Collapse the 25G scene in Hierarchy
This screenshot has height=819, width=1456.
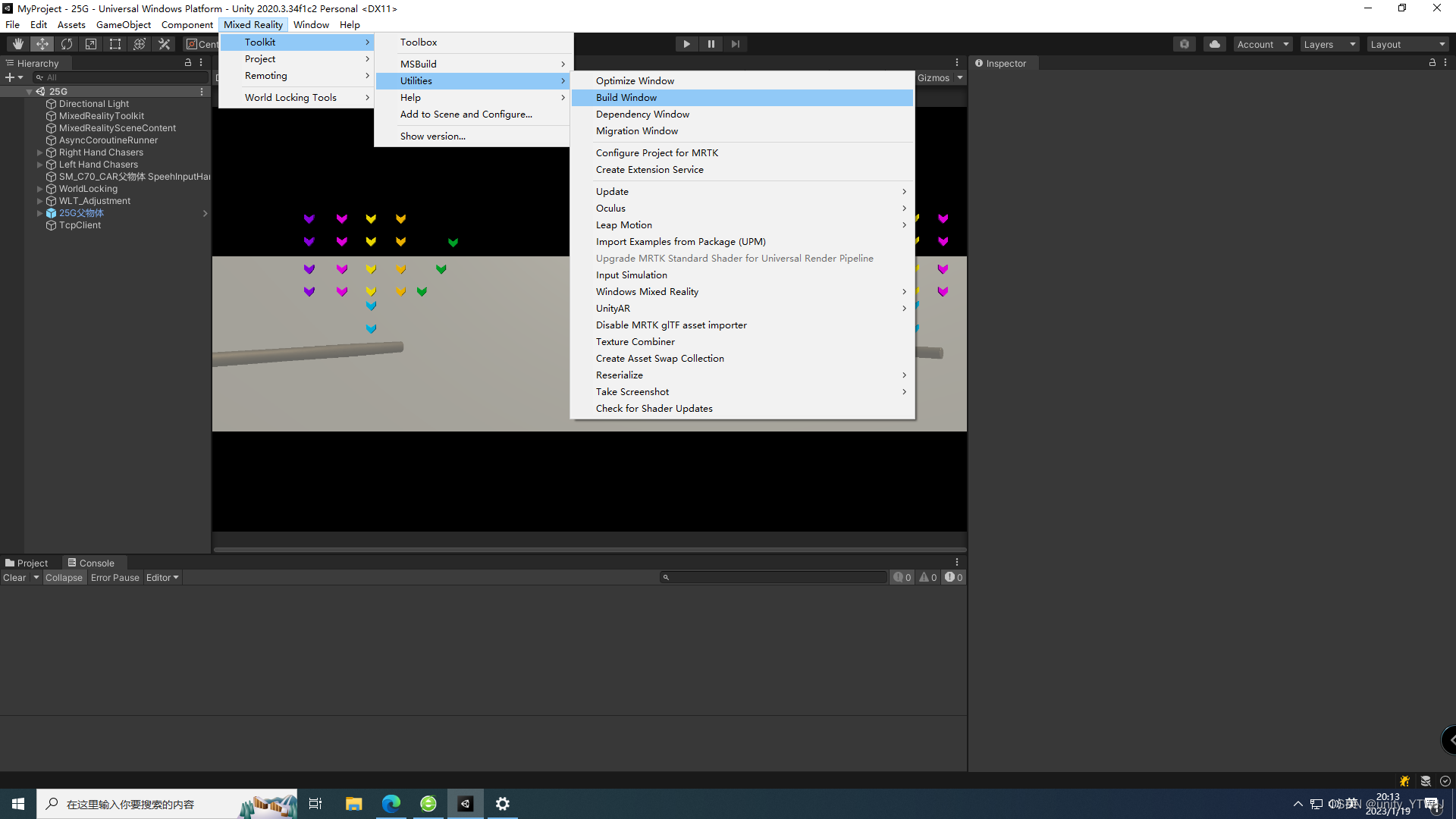[x=29, y=92]
